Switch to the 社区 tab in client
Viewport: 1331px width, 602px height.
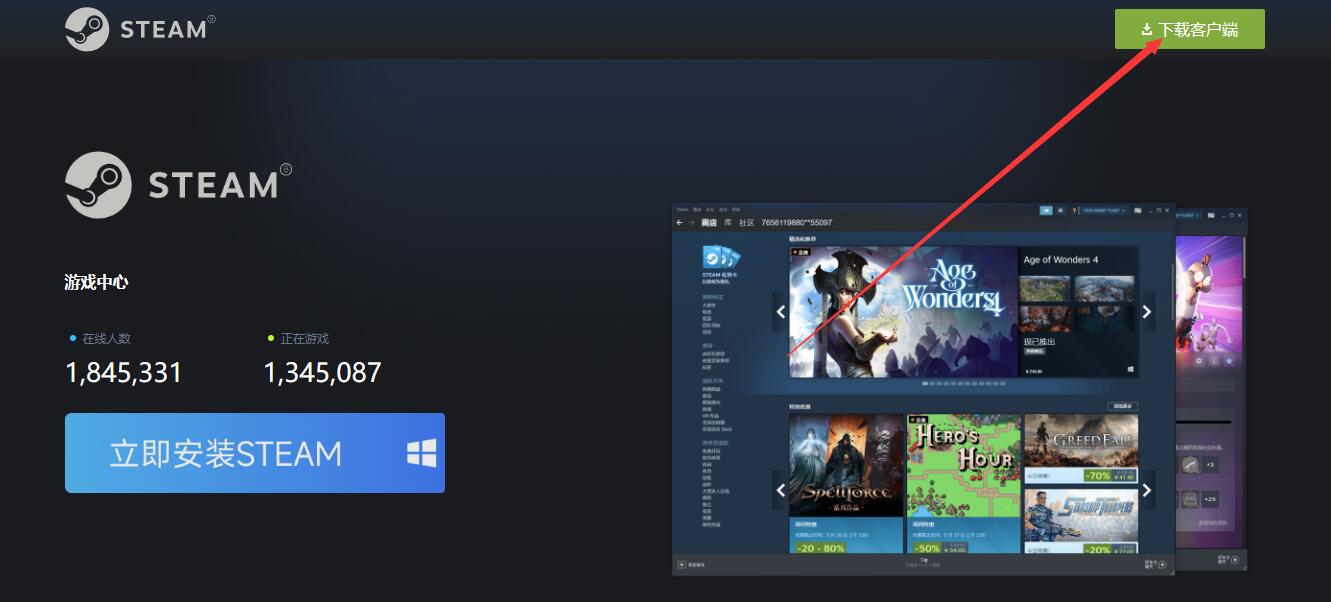[x=746, y=222]
